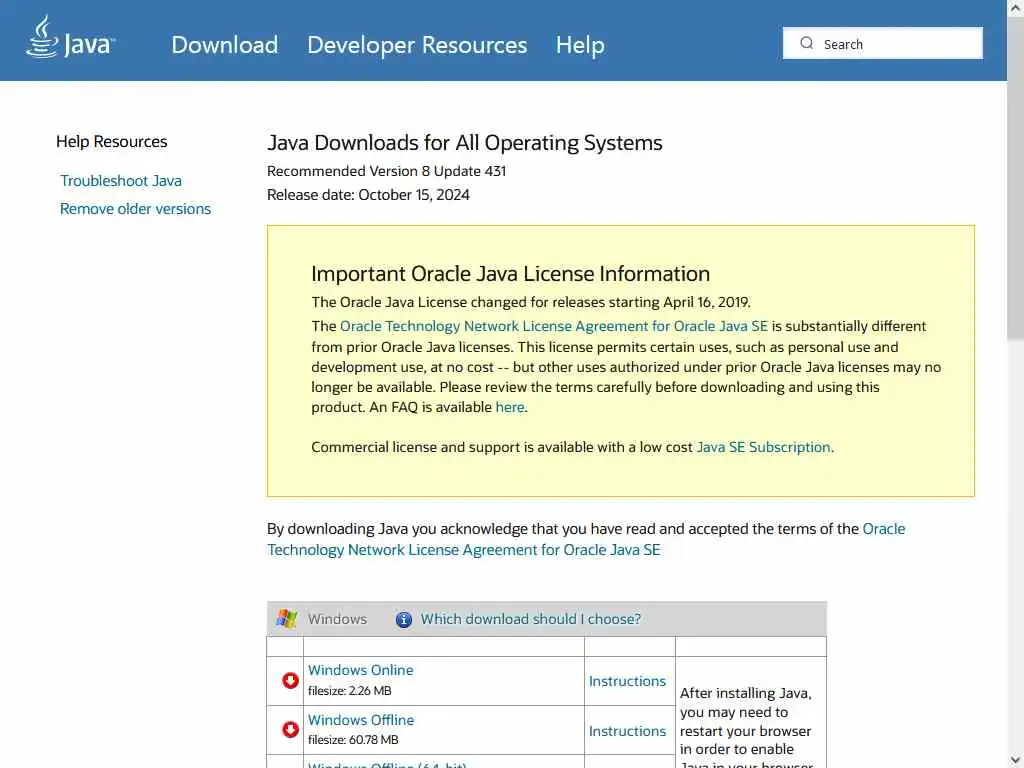Open the Troubleshoot Java link
Viewport: 1024px width, 768px height.
pyautogui.click(x=121, y=181)
